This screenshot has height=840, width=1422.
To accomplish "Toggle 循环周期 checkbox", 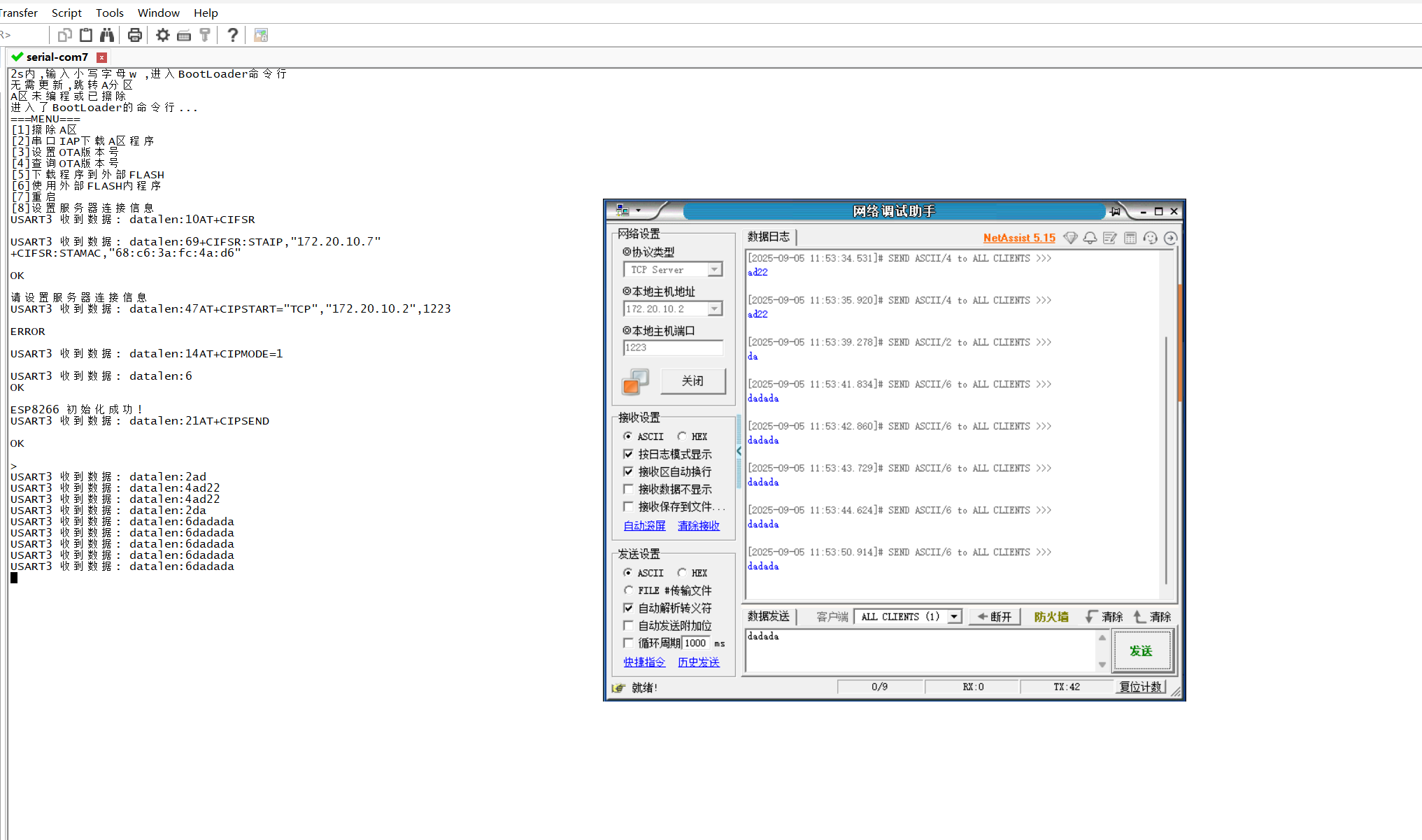I will pyautogui.click(x=628, y=643).
